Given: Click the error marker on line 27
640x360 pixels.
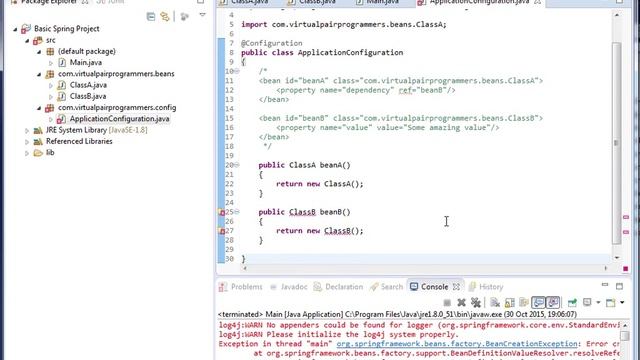Looking at the screenshot, I should point(221,231).
